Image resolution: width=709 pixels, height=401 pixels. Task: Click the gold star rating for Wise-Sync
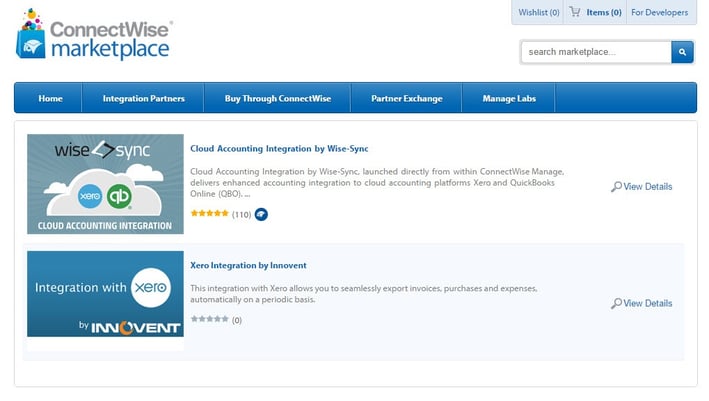click(x=209, y=213)
